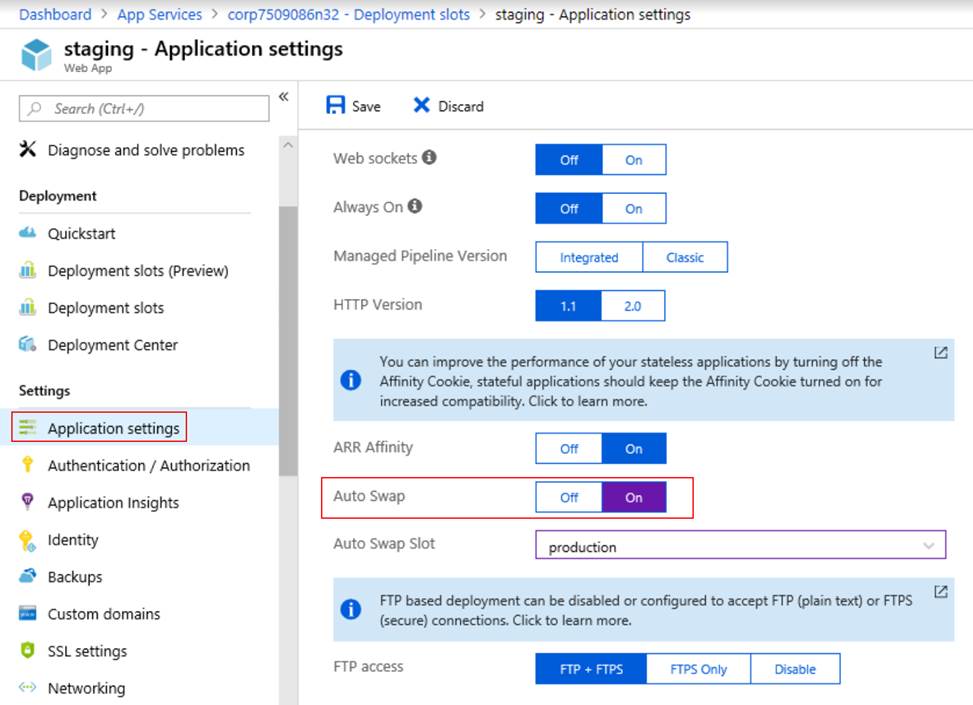Choose HTTP Version 2.0

(x=632, y=306)
